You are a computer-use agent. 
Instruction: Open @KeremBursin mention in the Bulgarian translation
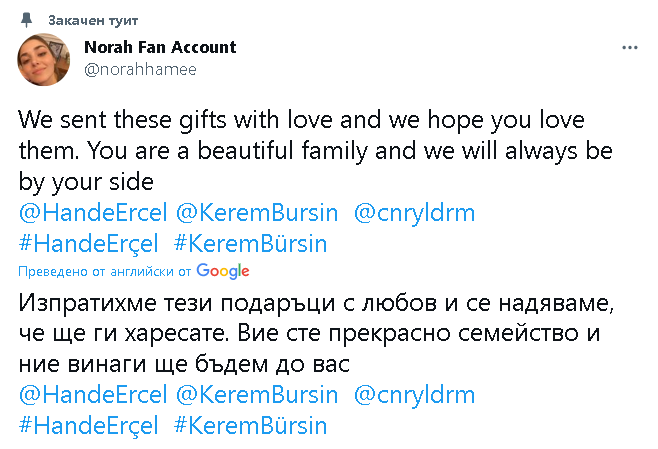pyautogui.click(x=257, y=394)
